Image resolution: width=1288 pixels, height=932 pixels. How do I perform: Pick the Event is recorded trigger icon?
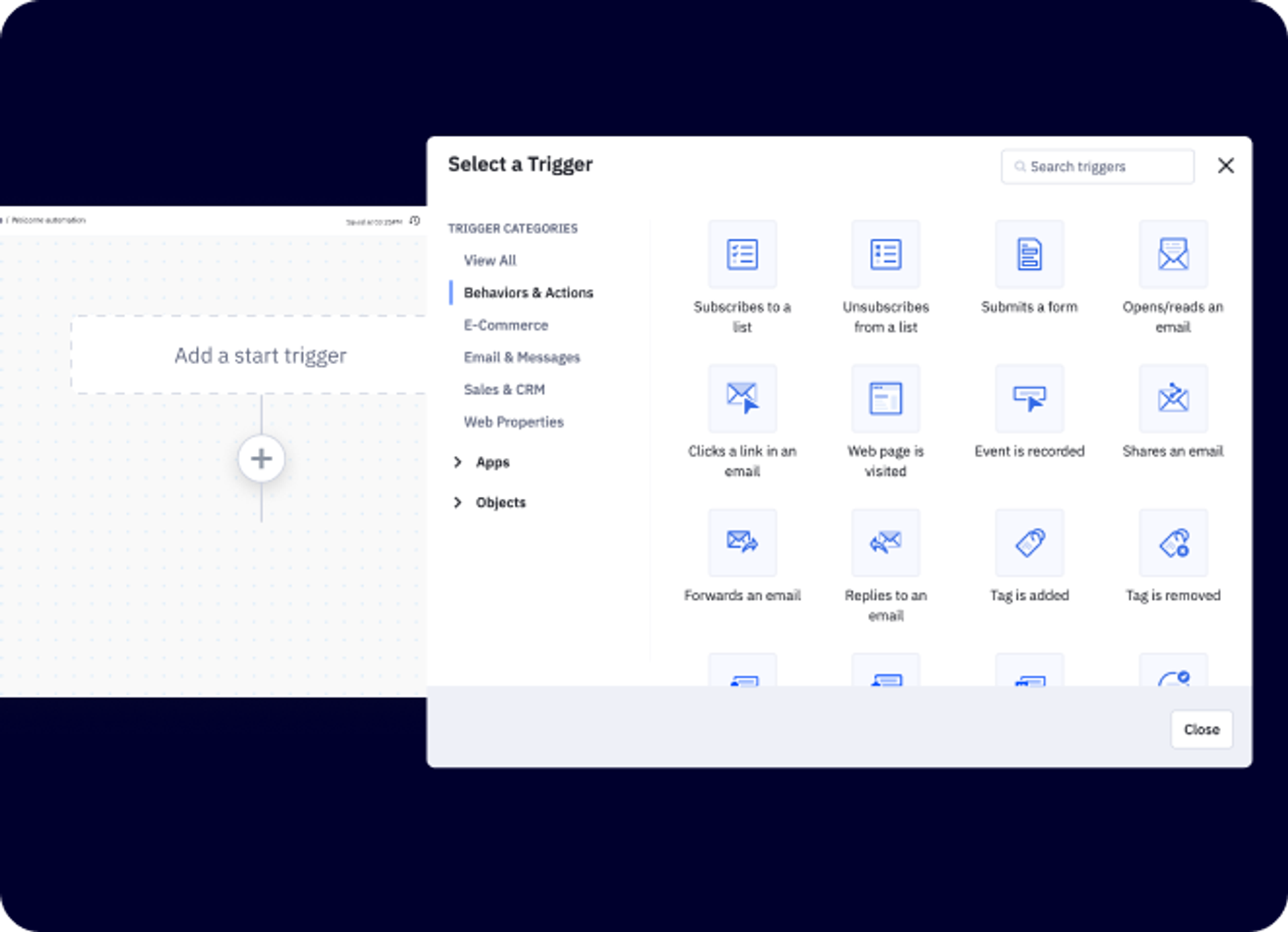[1029, 398]
